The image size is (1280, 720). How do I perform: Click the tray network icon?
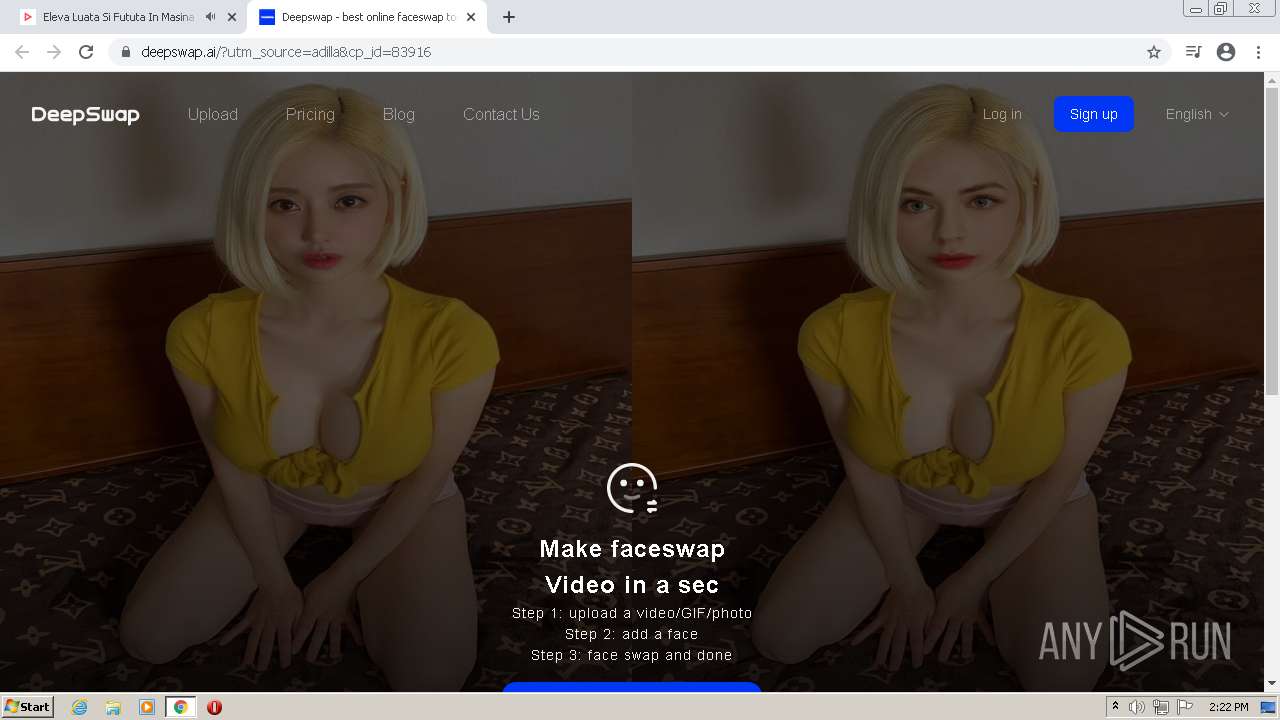coord(1161,707)
